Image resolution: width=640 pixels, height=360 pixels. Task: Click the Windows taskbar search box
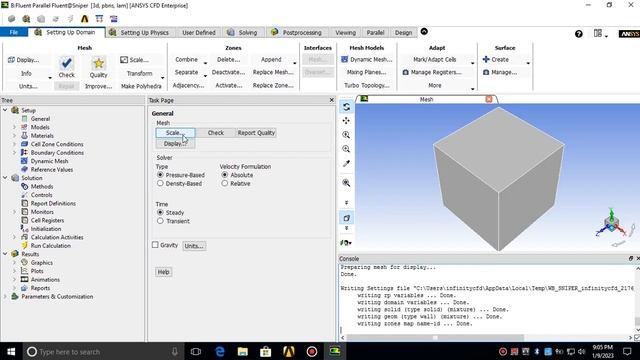(x=103, y=351)
